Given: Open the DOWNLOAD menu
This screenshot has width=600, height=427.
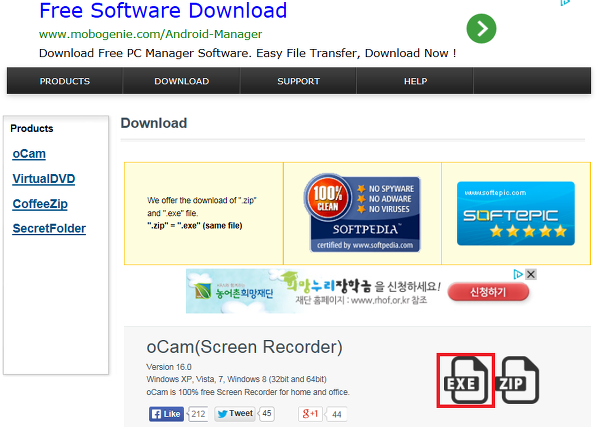Looking at the screenshot, I should coord(181,81).
